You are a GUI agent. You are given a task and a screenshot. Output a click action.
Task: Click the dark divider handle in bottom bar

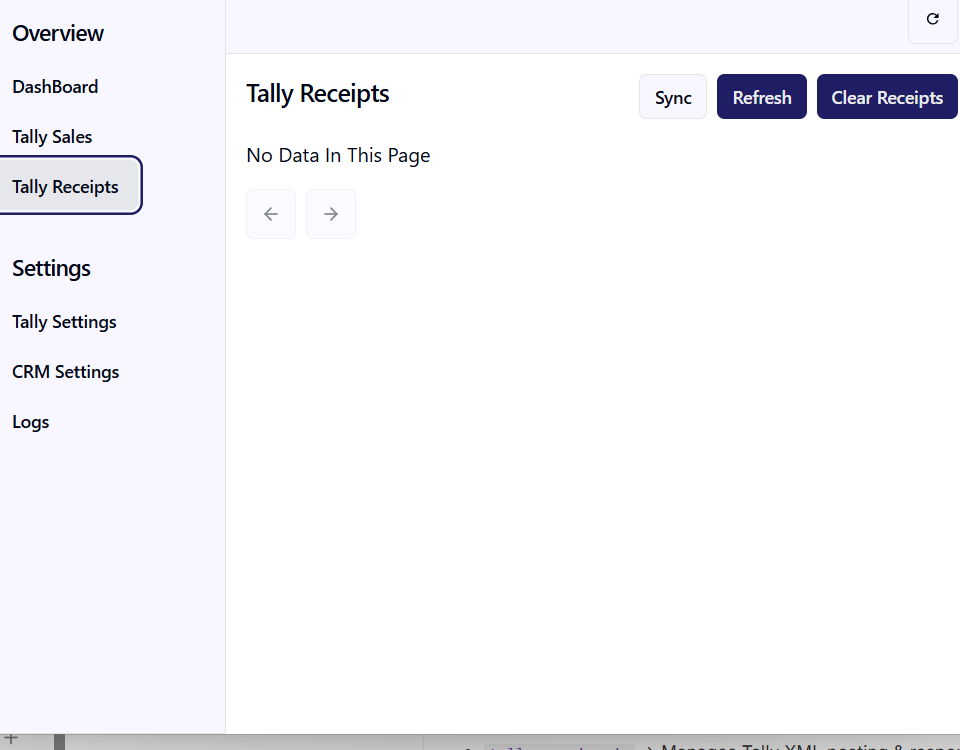tap(59, 741)
